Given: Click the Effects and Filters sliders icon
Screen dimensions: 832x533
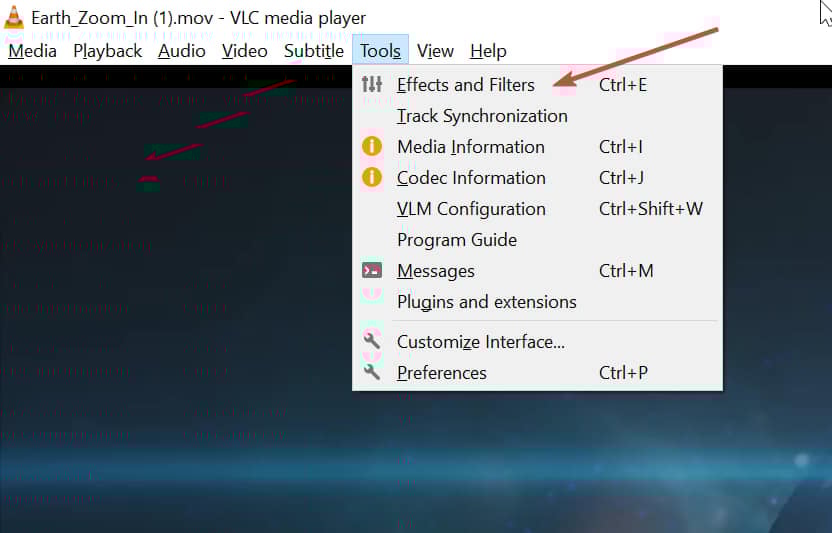Looking at the screenshot, I should point(371,84).
